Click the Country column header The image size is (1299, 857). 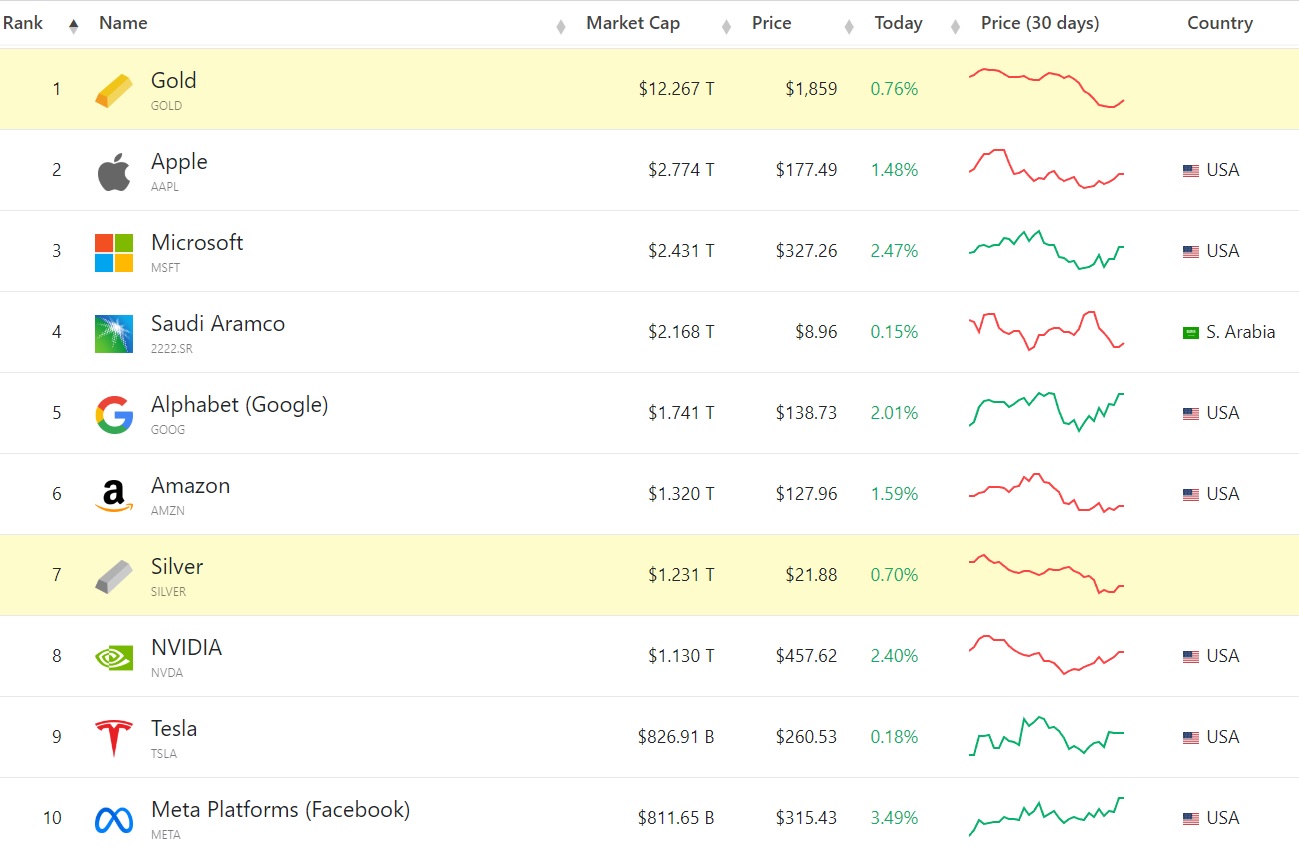[1220, 23]
